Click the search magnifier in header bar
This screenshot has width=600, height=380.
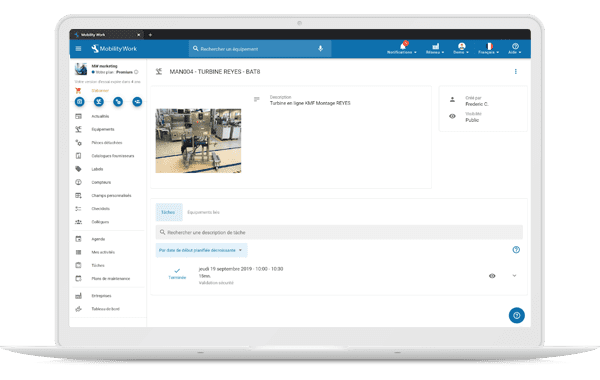coord(196,49)
